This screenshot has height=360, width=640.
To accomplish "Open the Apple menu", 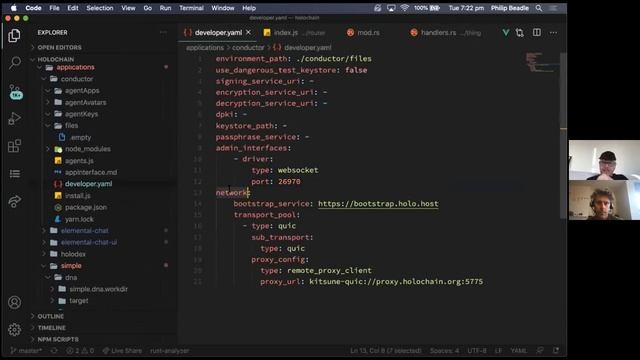I will (13, 8).
